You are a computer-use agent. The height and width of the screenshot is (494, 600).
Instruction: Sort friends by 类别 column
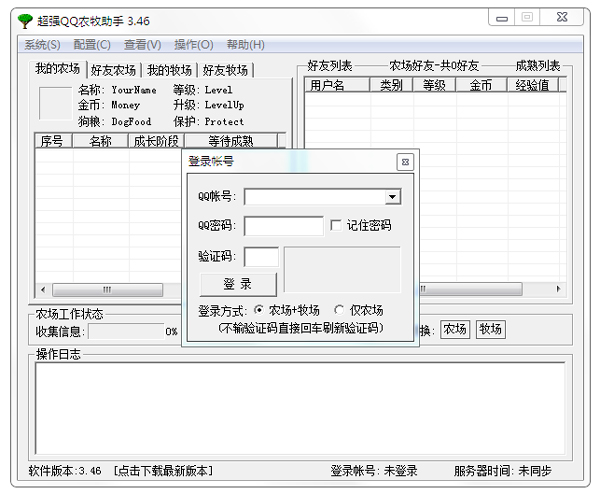coord(391,85)
